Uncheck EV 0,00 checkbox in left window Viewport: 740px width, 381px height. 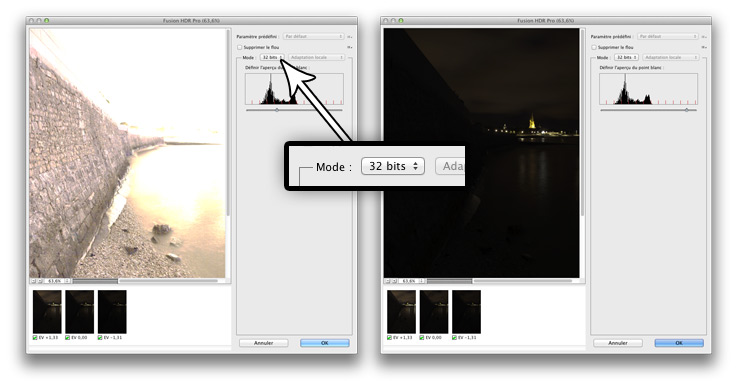point(67,338)
